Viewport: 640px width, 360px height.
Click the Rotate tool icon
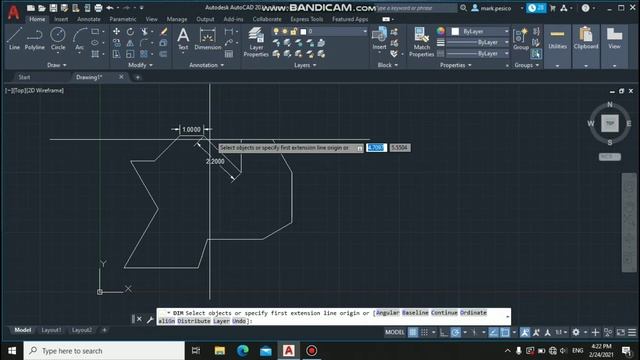click(130, 31)
